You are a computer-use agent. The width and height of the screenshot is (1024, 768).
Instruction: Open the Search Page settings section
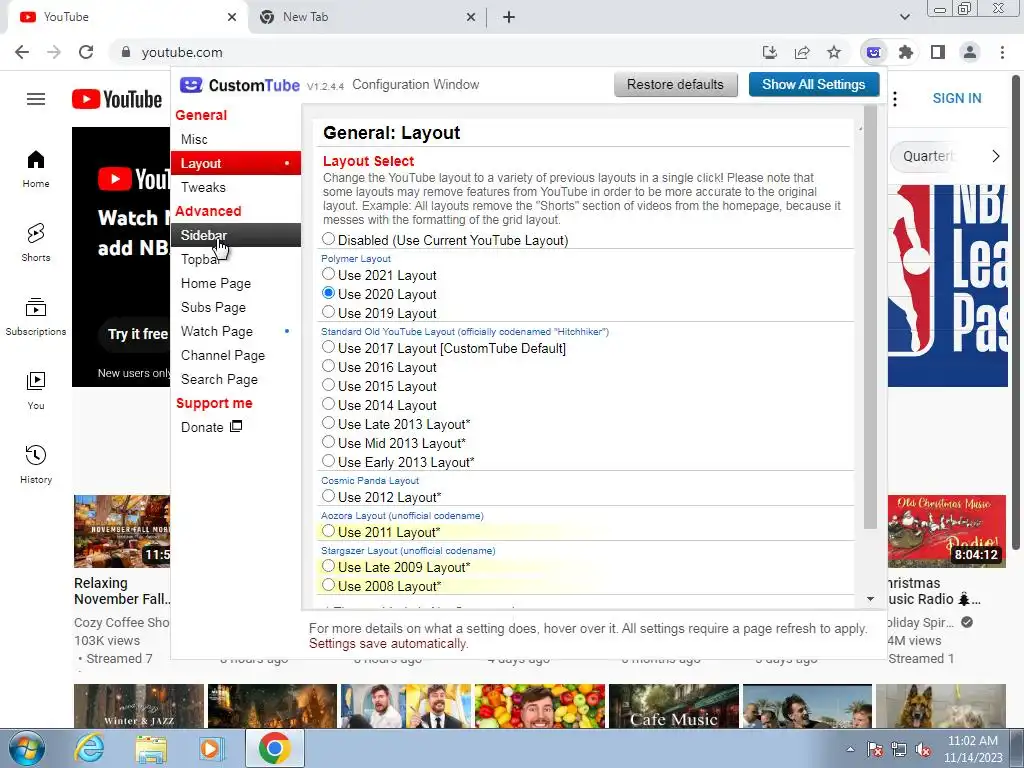click(x=236, y=379)
